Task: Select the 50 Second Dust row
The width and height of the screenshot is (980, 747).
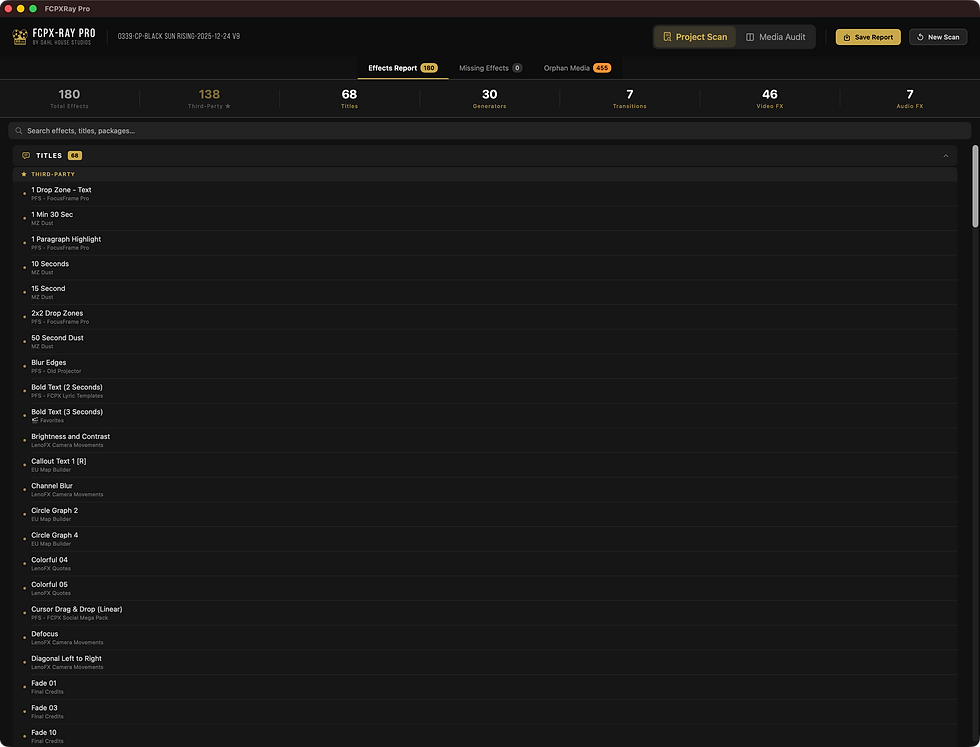Action: point(485,342)
